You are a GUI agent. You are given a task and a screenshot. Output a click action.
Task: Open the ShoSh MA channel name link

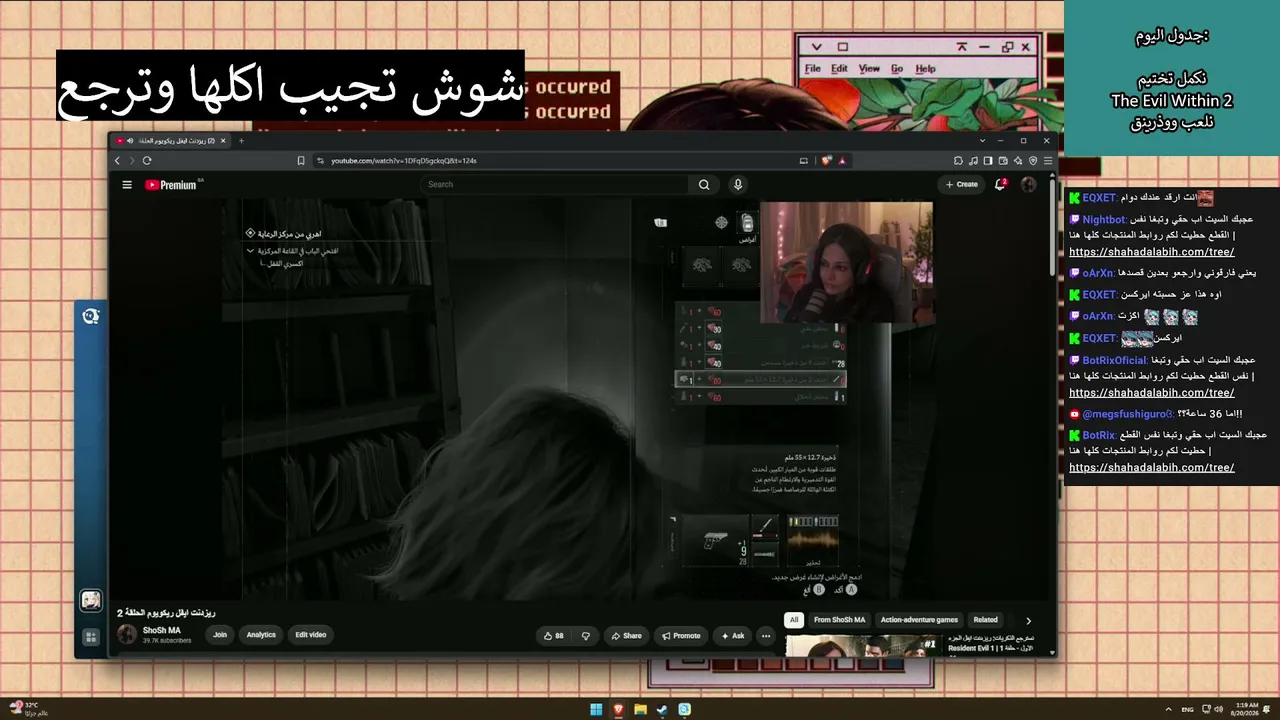[162, 631]
